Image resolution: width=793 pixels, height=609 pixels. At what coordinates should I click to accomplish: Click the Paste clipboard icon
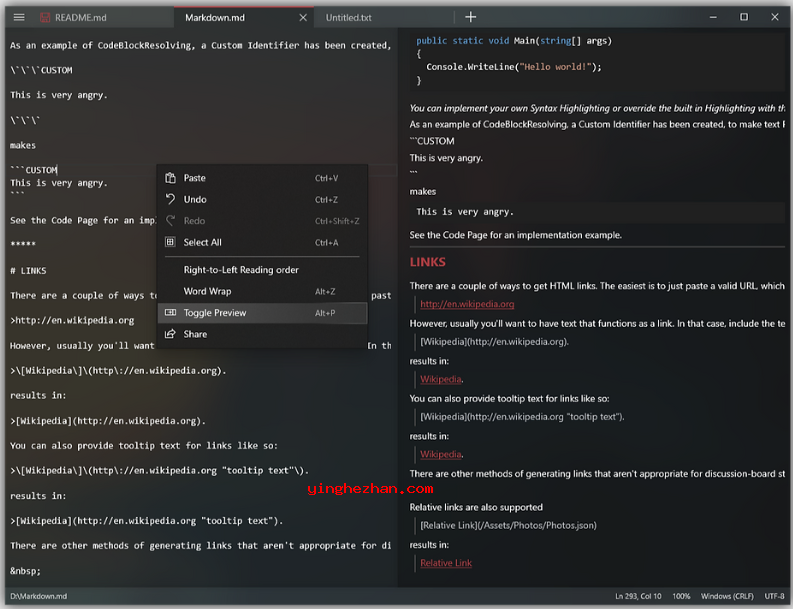(170, 178)
